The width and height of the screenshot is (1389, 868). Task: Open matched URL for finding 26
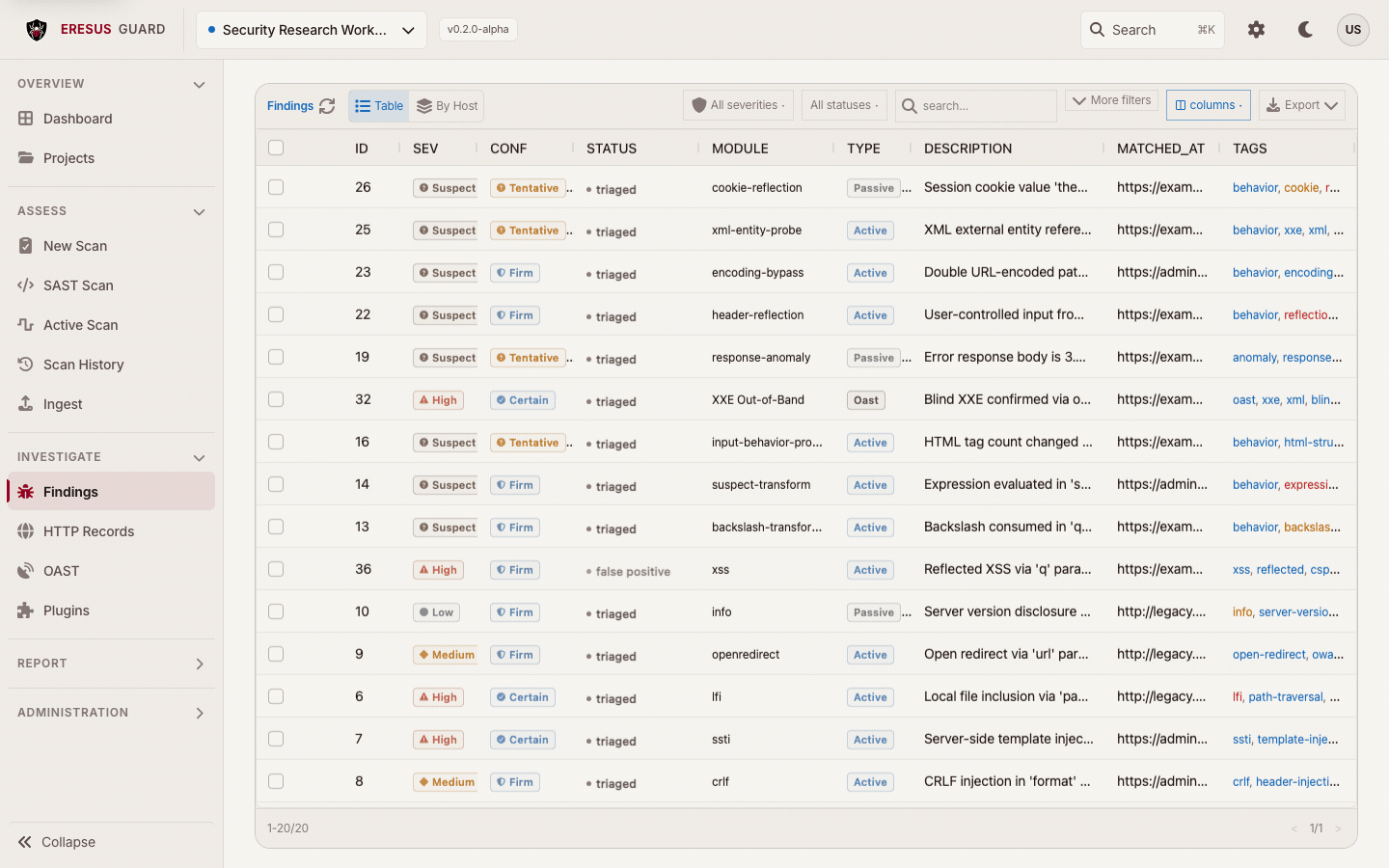[1159, 187]
